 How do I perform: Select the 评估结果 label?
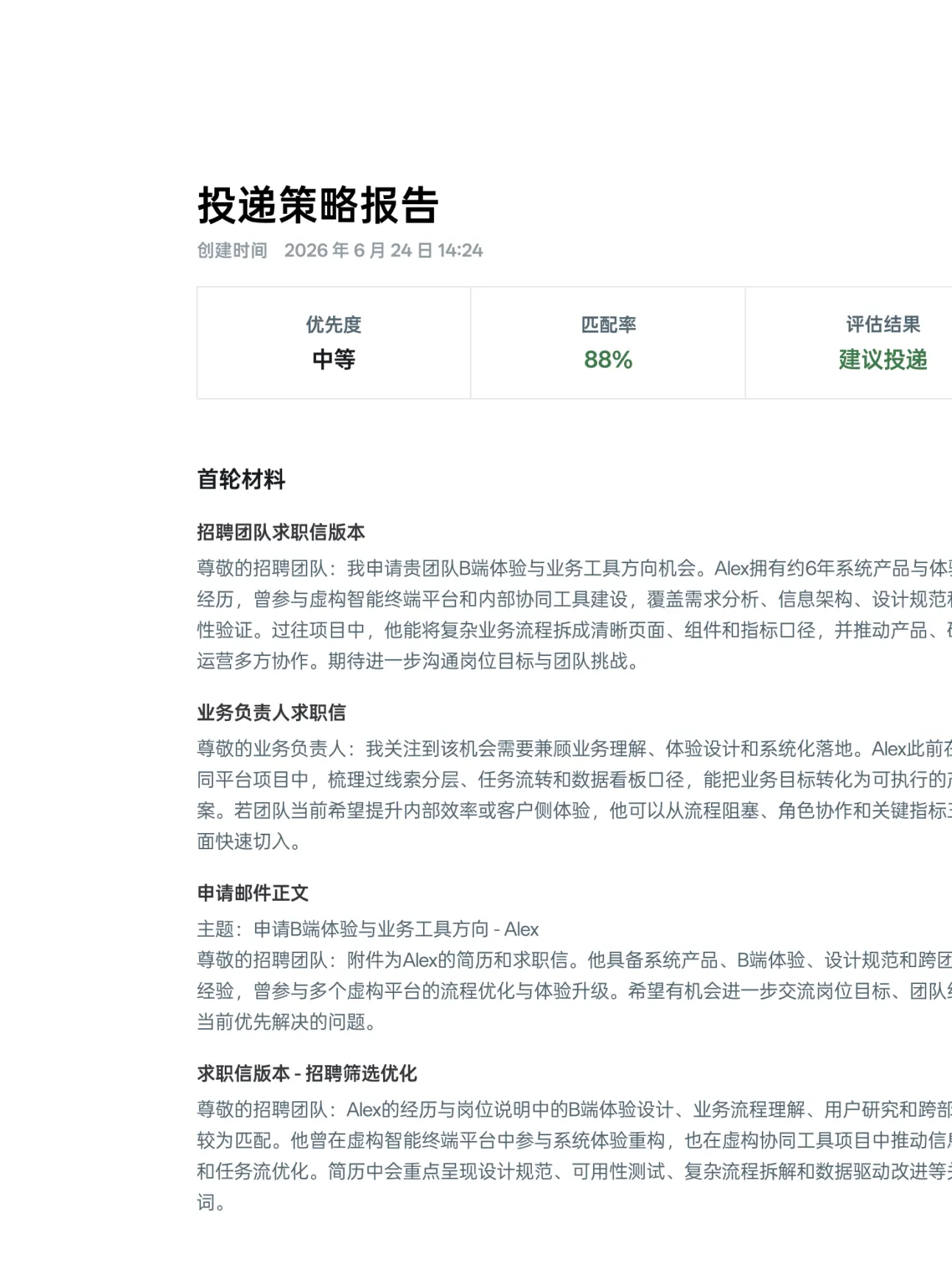click(x=883, y=324)
